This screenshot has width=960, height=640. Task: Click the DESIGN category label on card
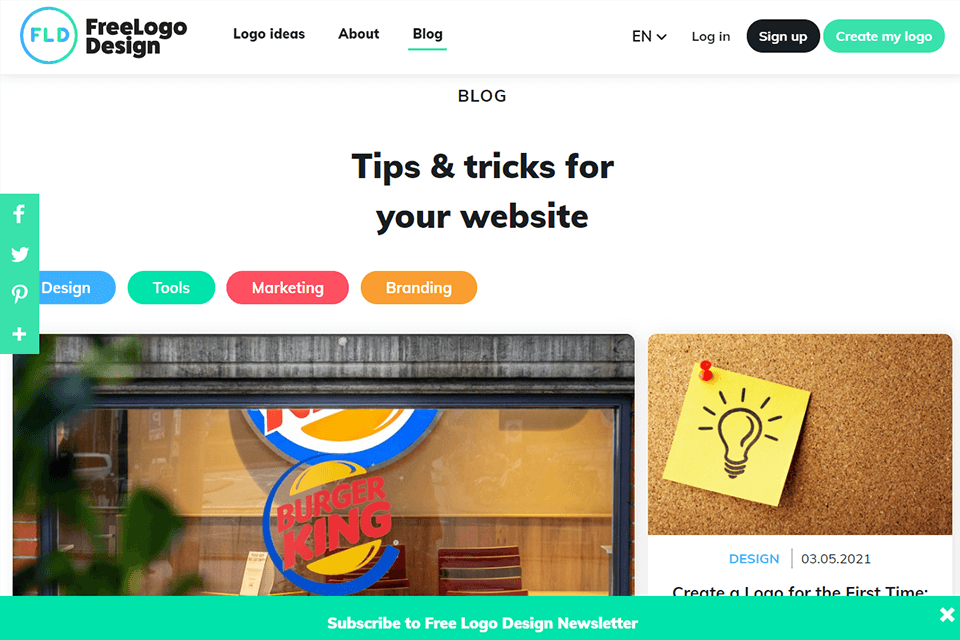click(754, 559)
